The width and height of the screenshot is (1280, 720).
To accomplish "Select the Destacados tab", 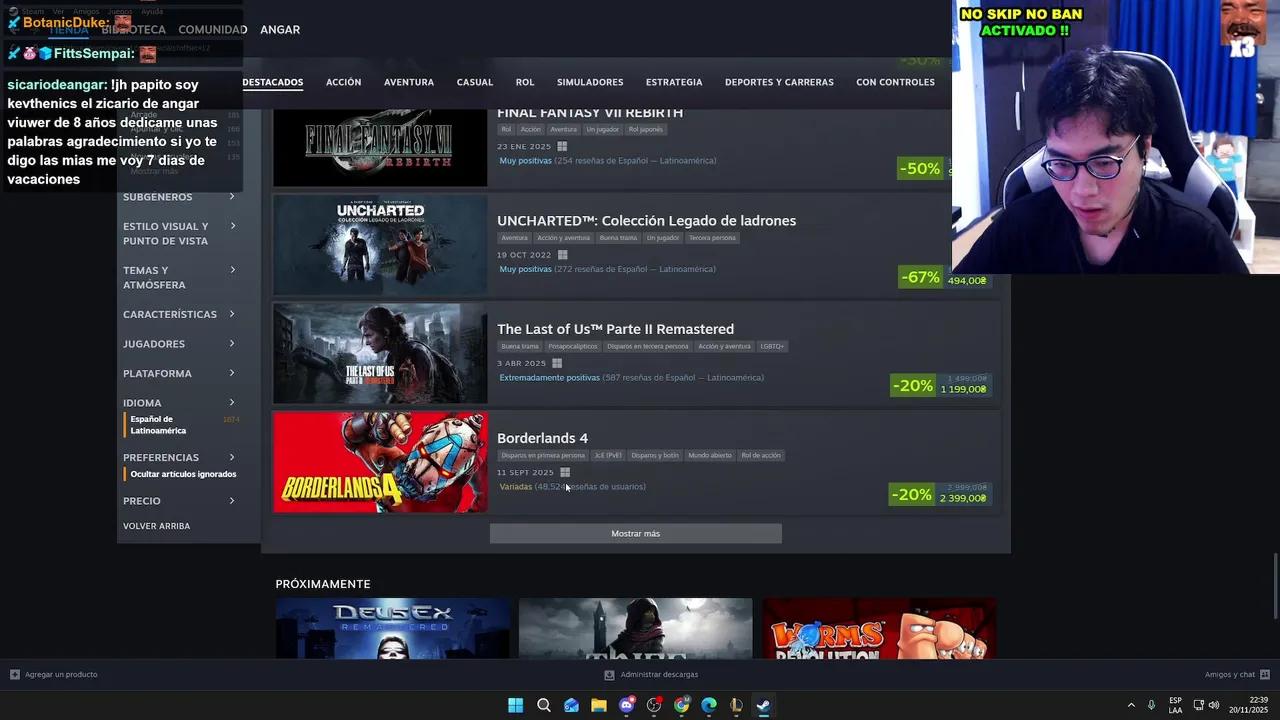I will pos(273,82).
